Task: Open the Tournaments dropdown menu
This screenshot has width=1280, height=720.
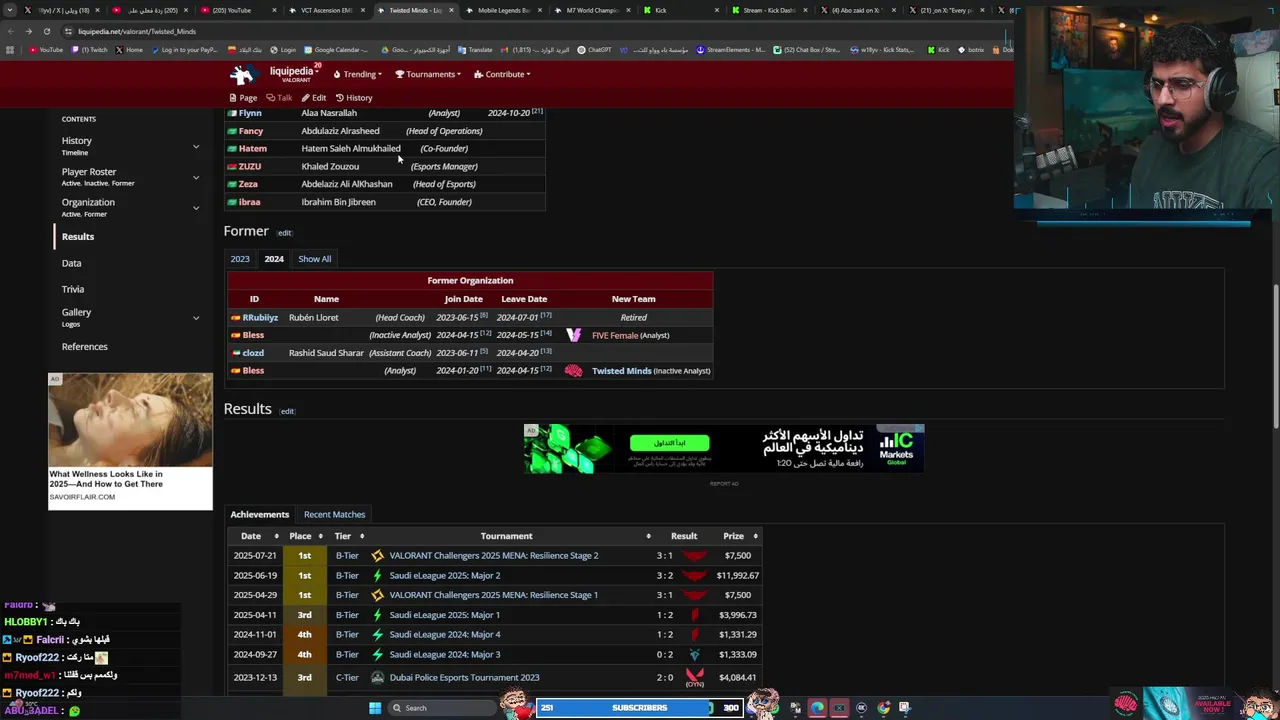Action: coord(428,74)
